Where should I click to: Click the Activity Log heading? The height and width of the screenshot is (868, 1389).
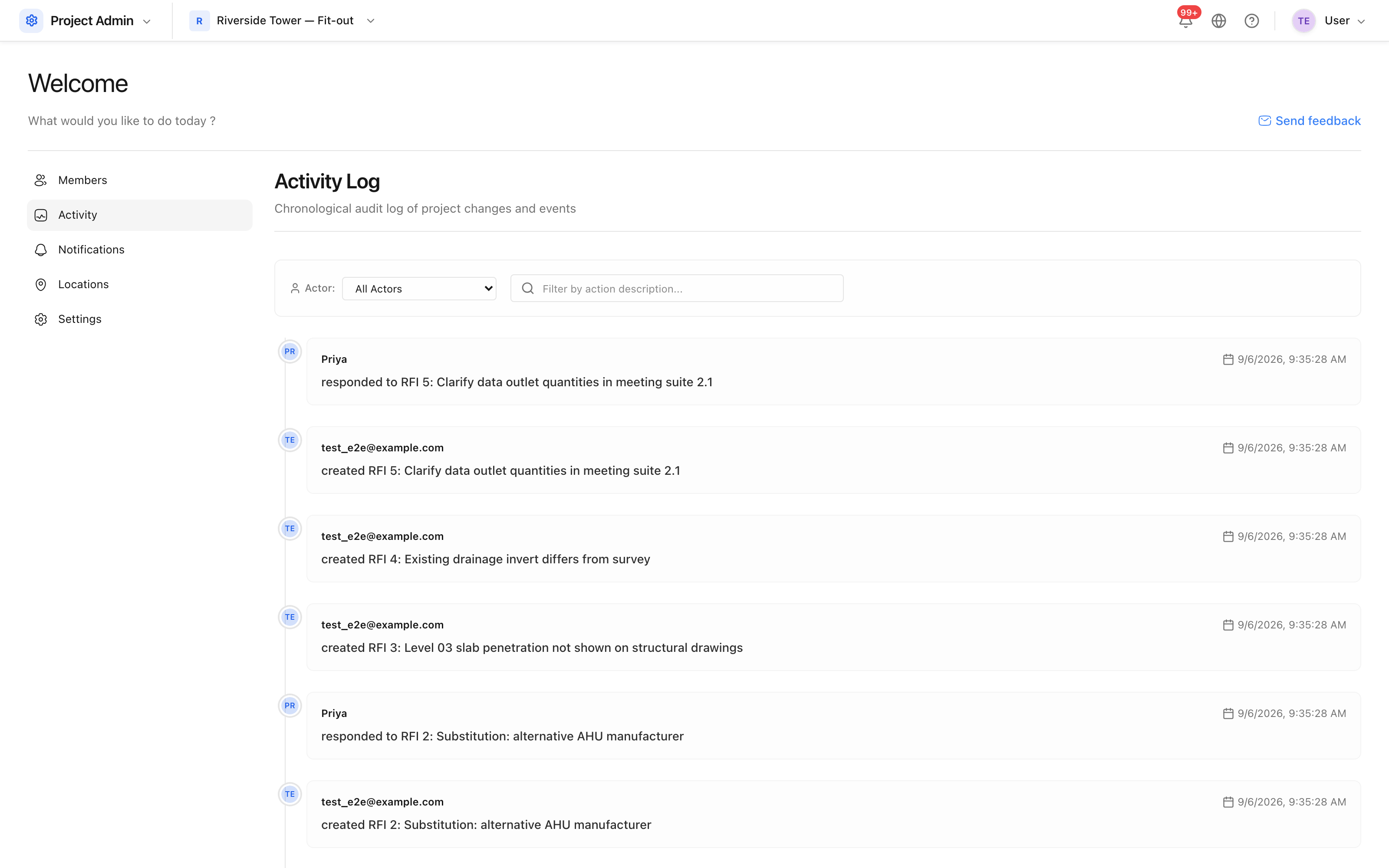point(327,181)
